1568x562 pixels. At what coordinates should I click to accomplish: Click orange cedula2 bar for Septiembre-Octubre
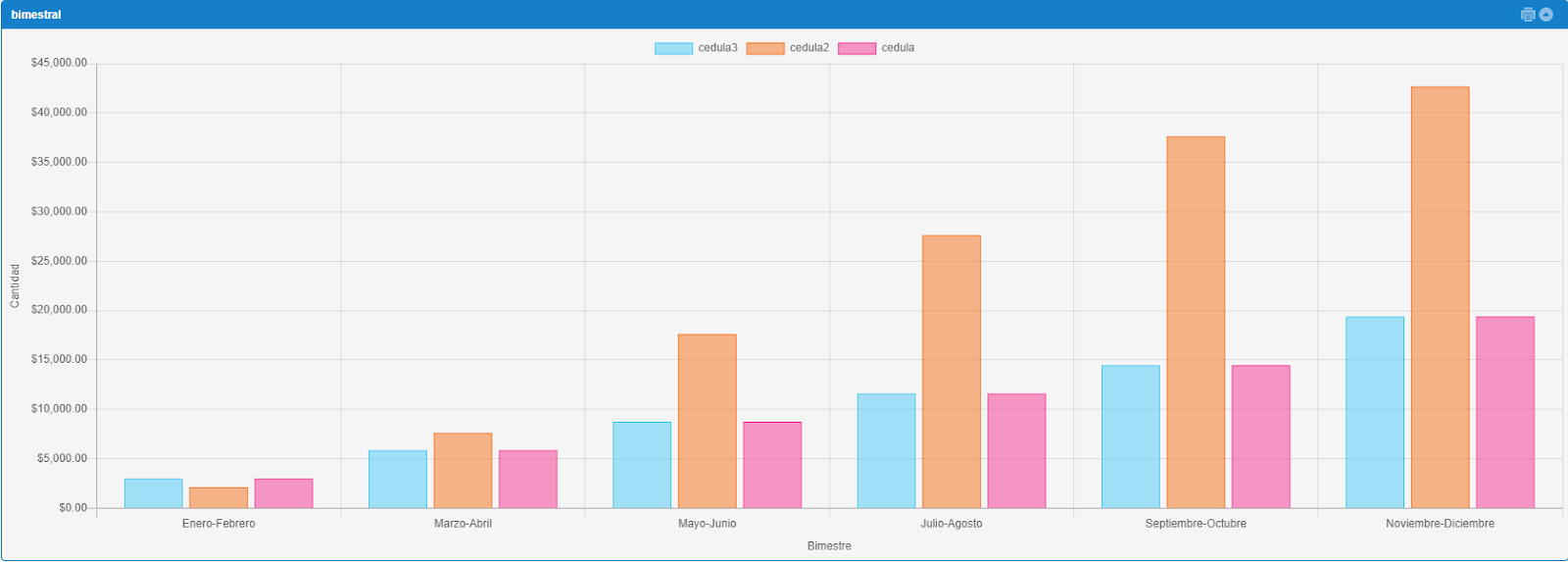coord(1196,323)
